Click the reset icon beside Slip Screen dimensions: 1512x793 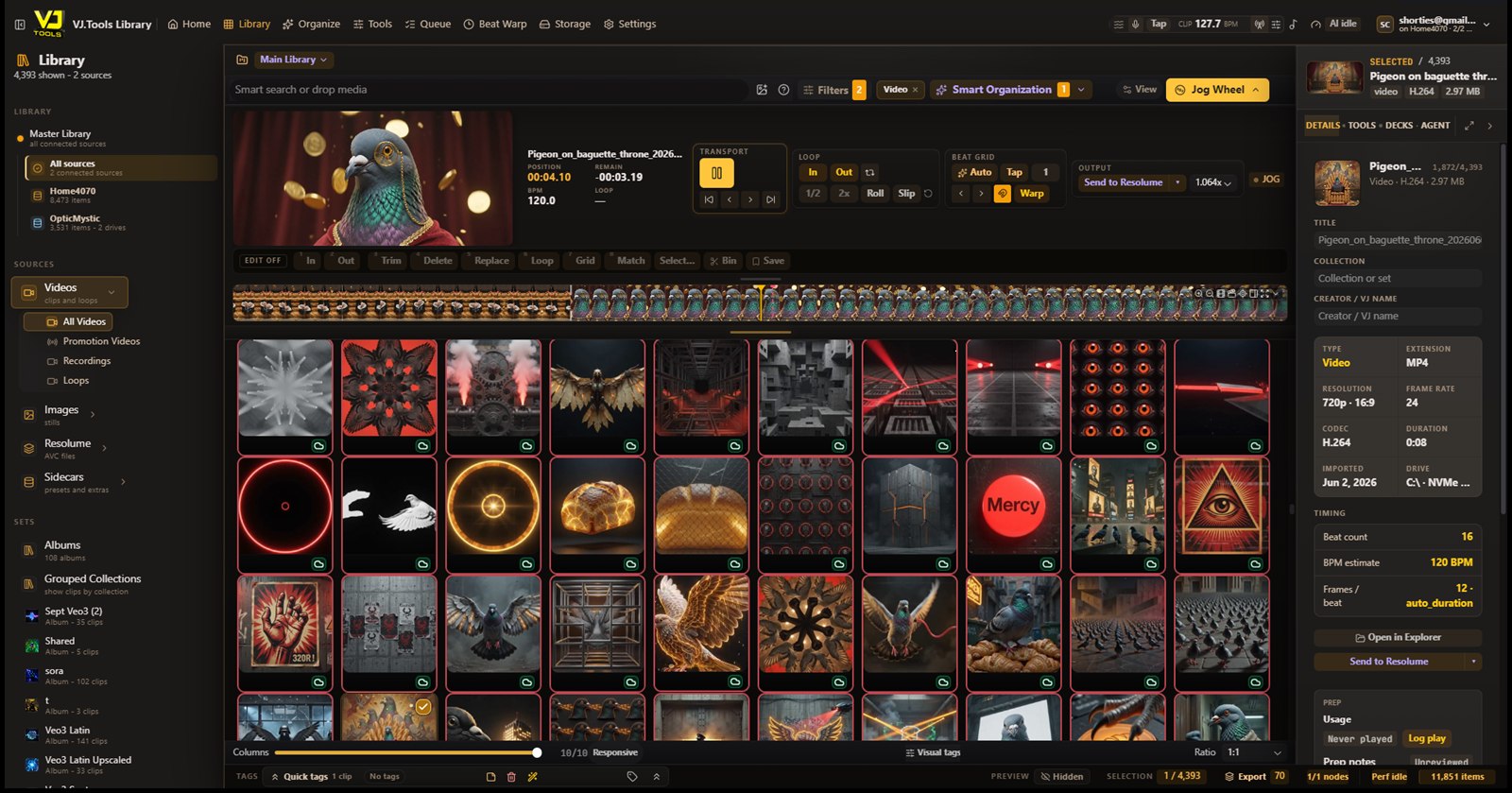928,193
